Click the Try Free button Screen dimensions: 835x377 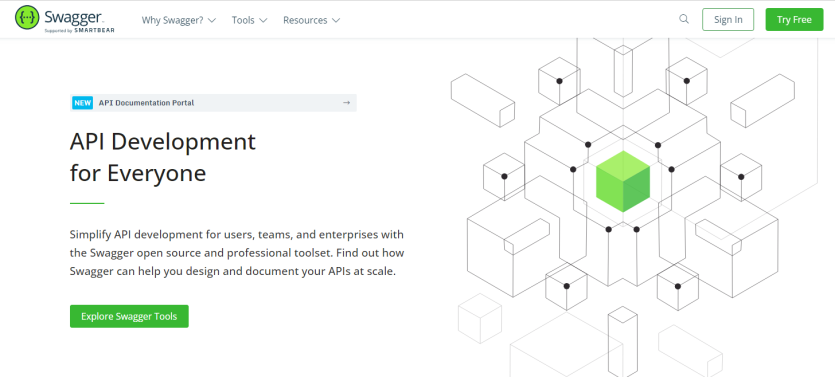coord(794,20)
